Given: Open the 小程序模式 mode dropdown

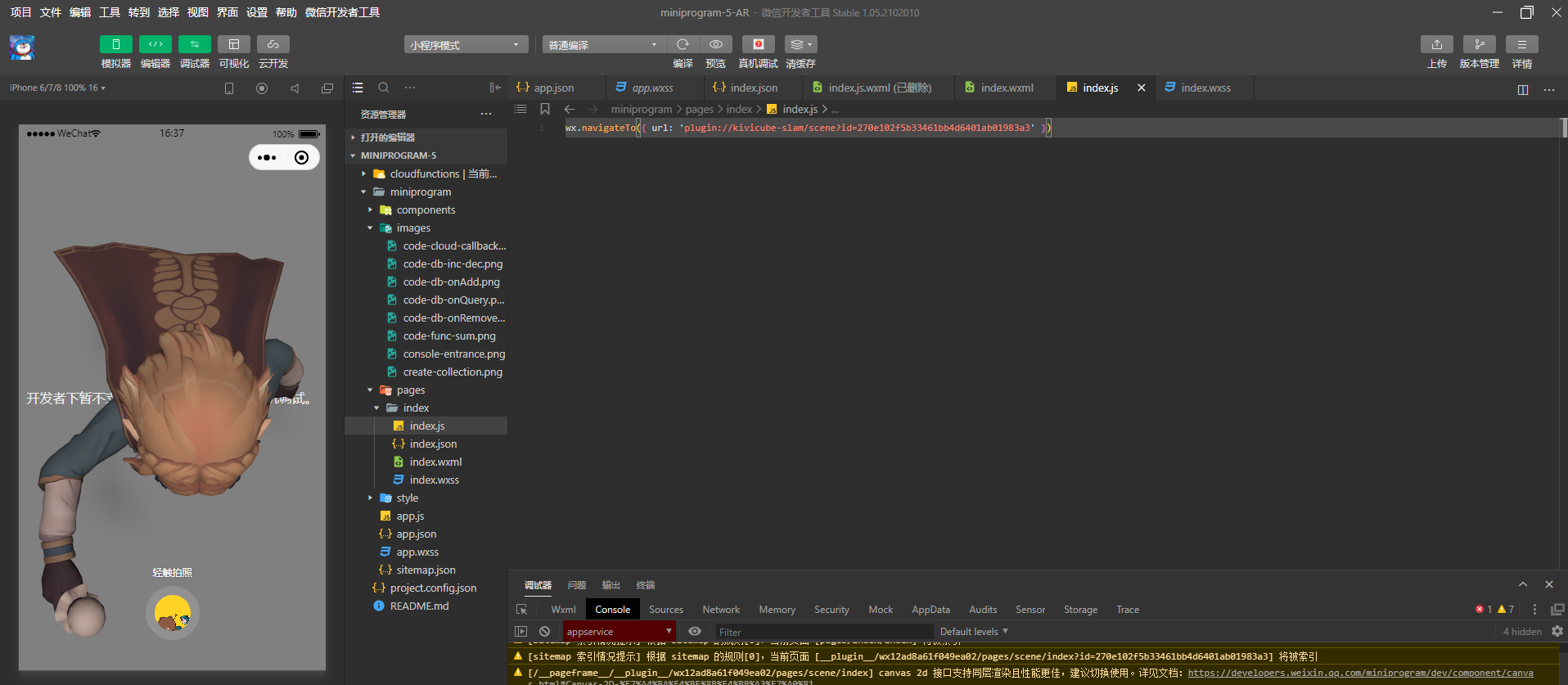Looking at the screenshot, I should tap(466, 44).
